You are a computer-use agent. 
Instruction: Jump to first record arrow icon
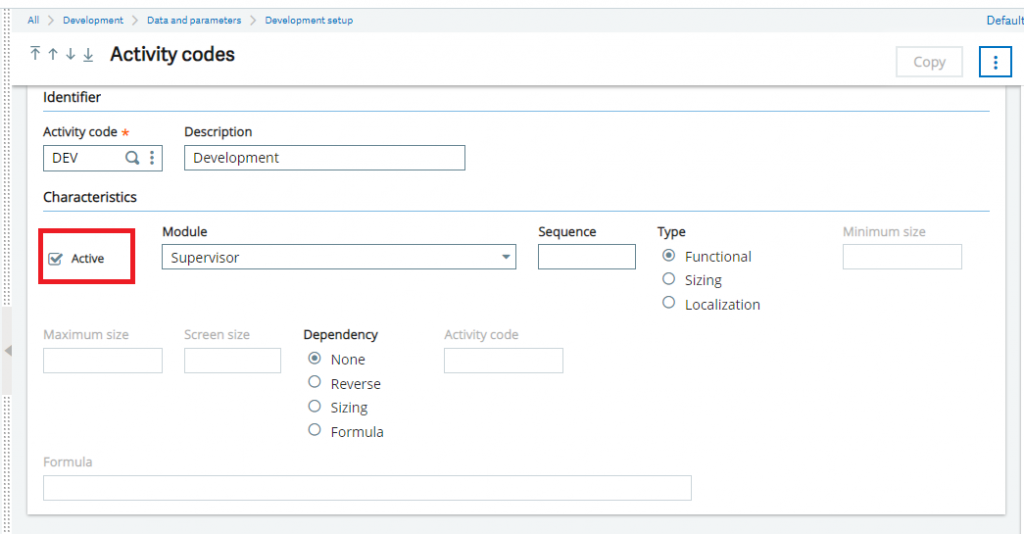(x=35, y=54)
